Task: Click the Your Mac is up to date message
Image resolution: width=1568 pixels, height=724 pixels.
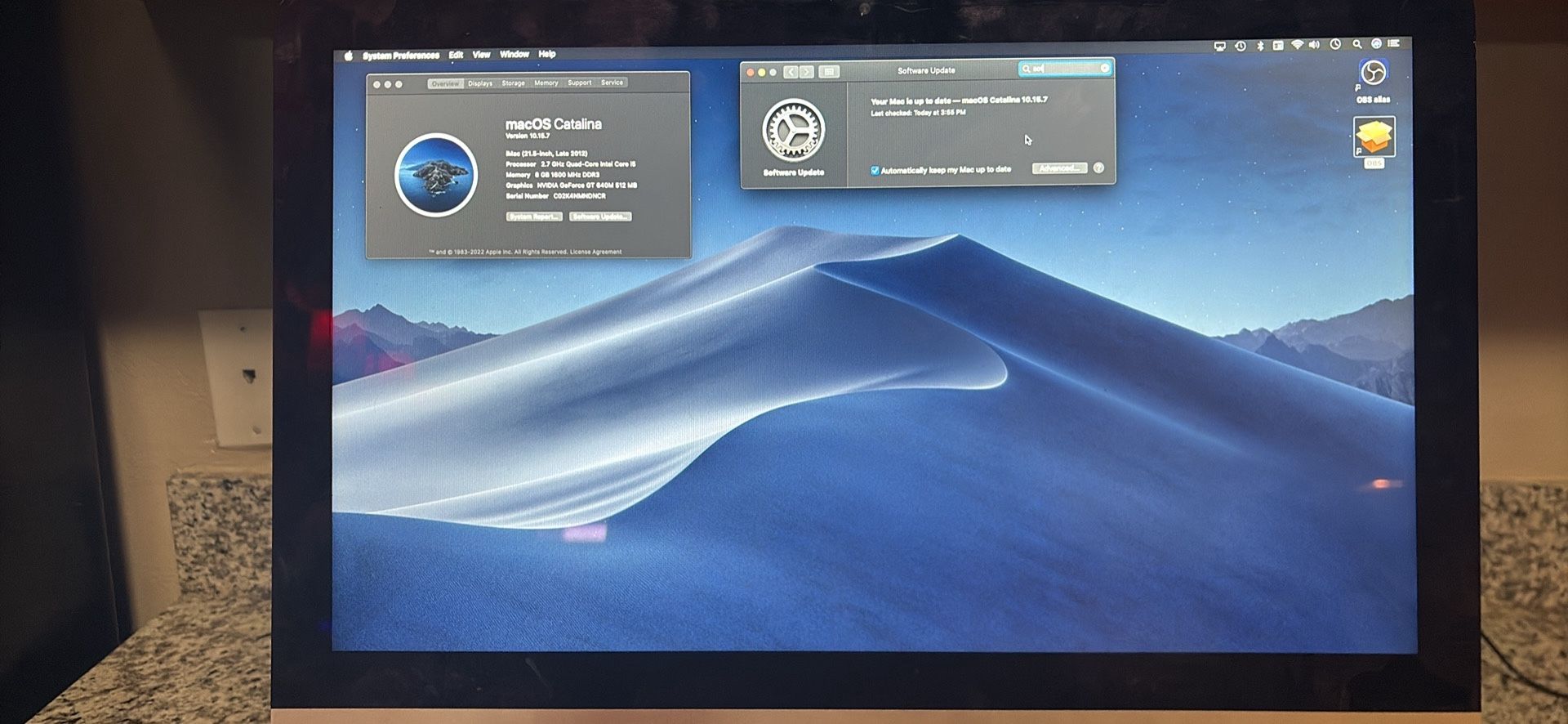Action: (959, 101)
